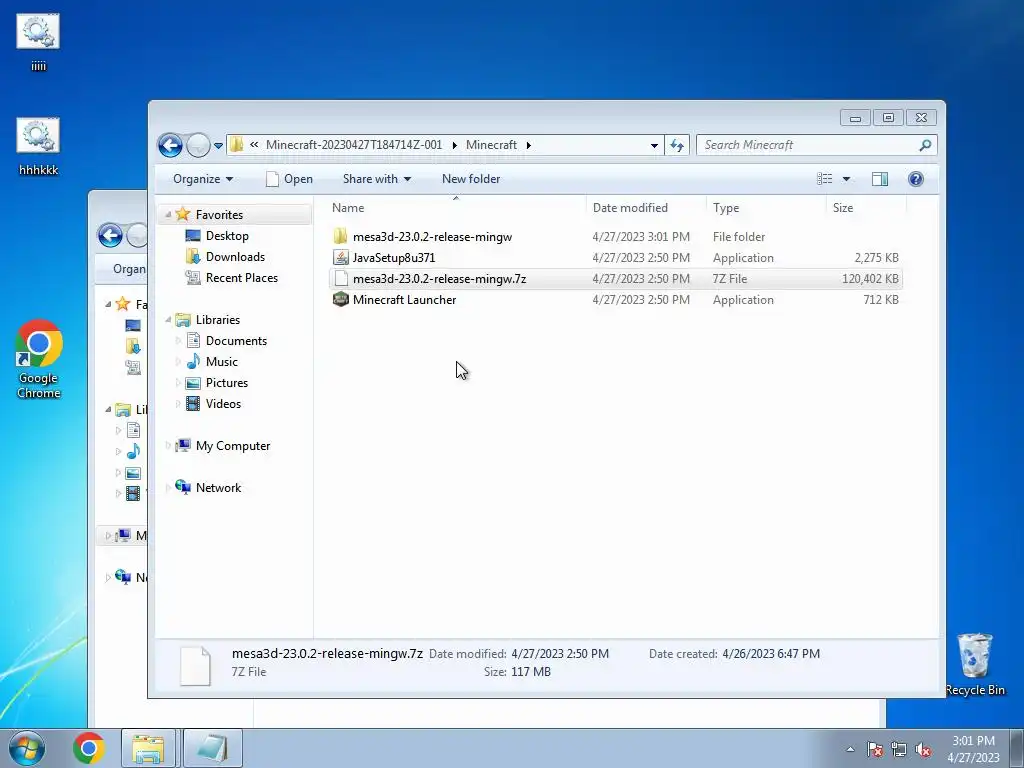Select the JavaSetup8u371 application icon

click(340, 257)
